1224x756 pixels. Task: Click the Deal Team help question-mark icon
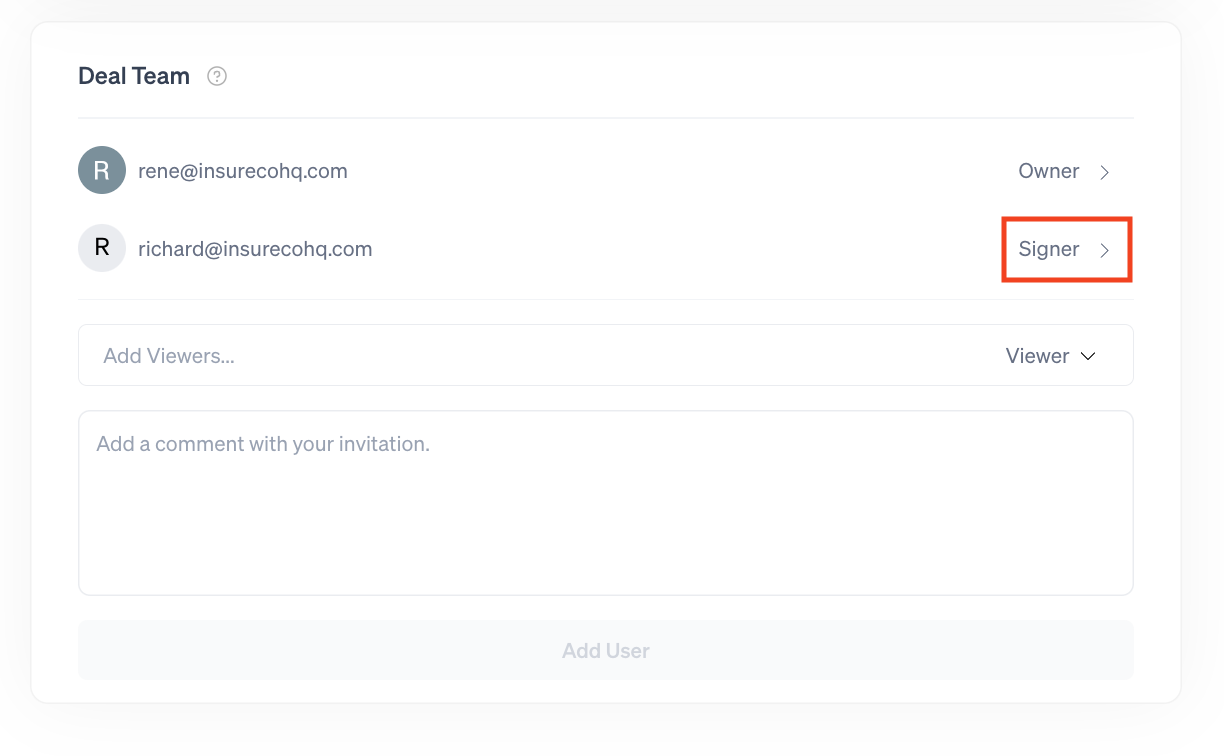pos(217,76)
